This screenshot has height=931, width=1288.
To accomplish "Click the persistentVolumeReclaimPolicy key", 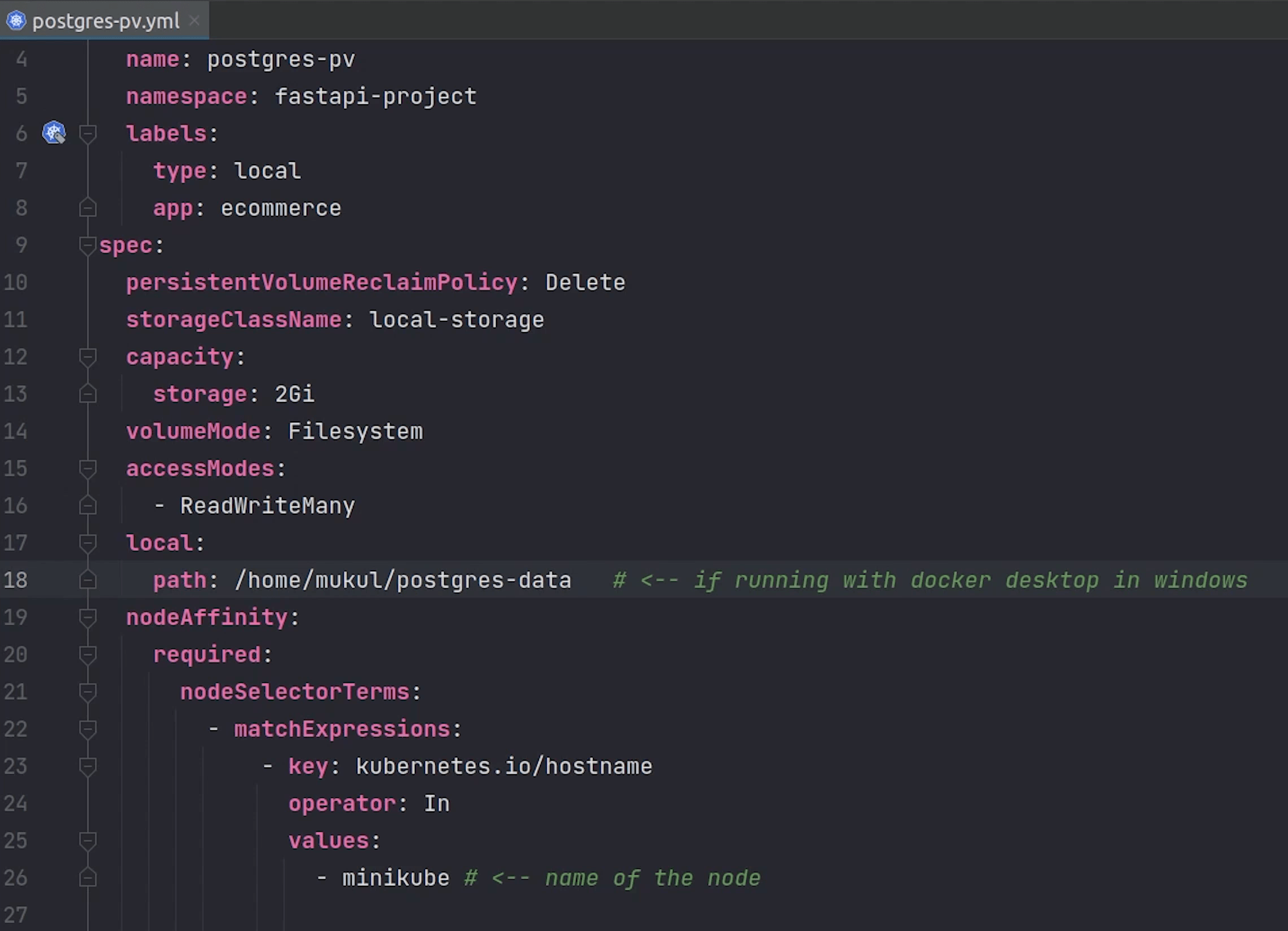I will pos(321,283).
